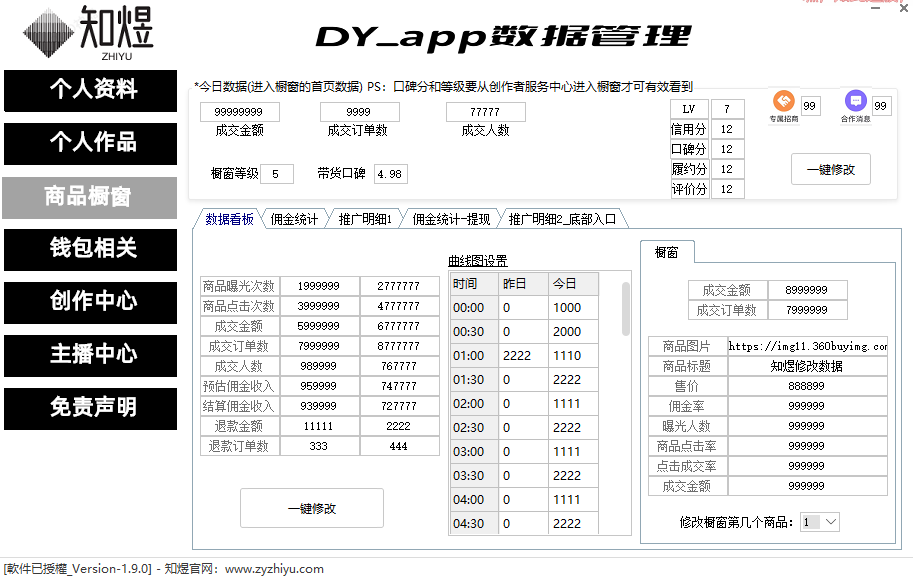Open the 专属招商 handshake icon
The image size is (913, 579).
click(x=785, y=103)
